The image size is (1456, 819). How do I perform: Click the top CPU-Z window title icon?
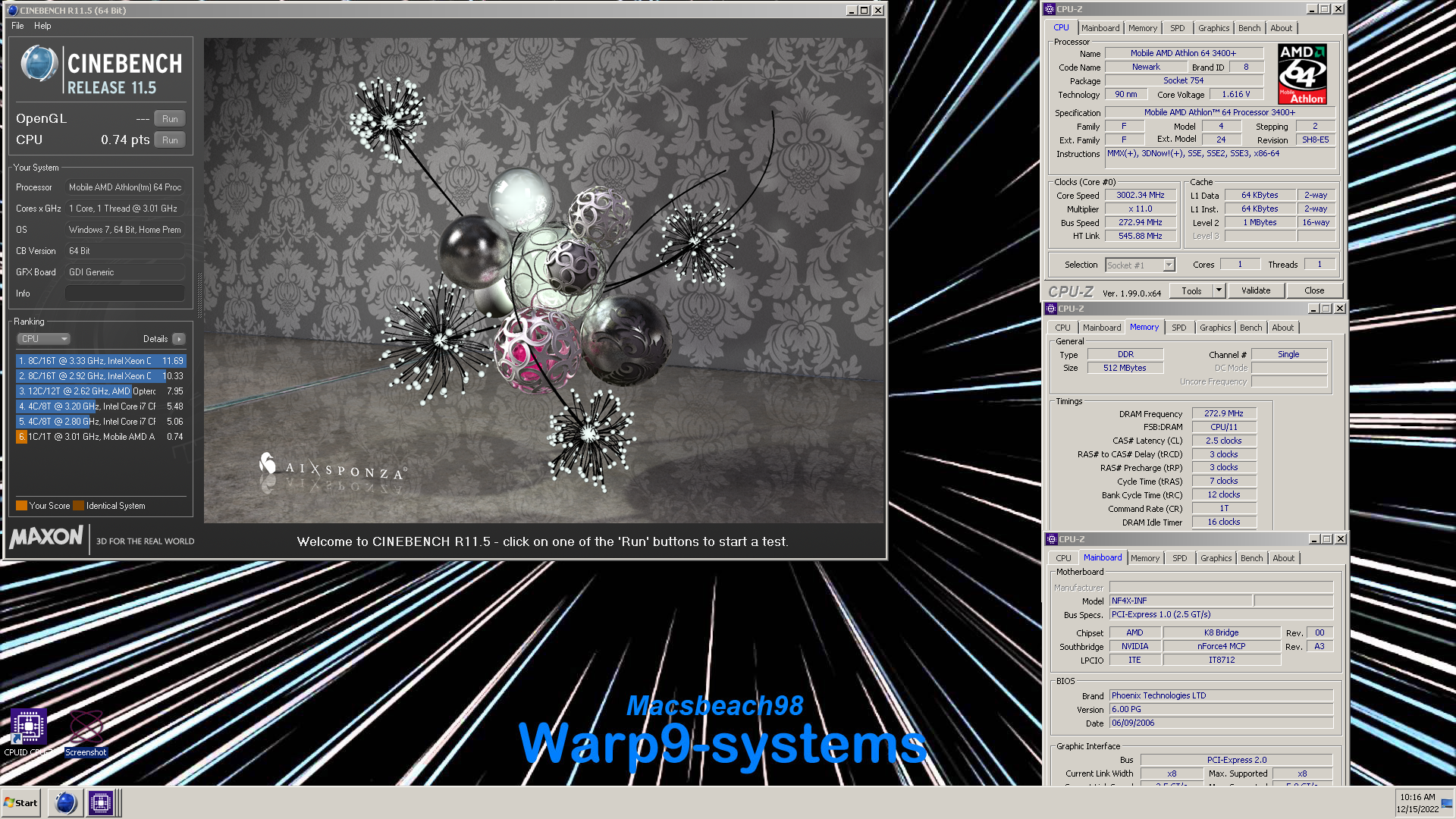click(x=1050, y=9)
